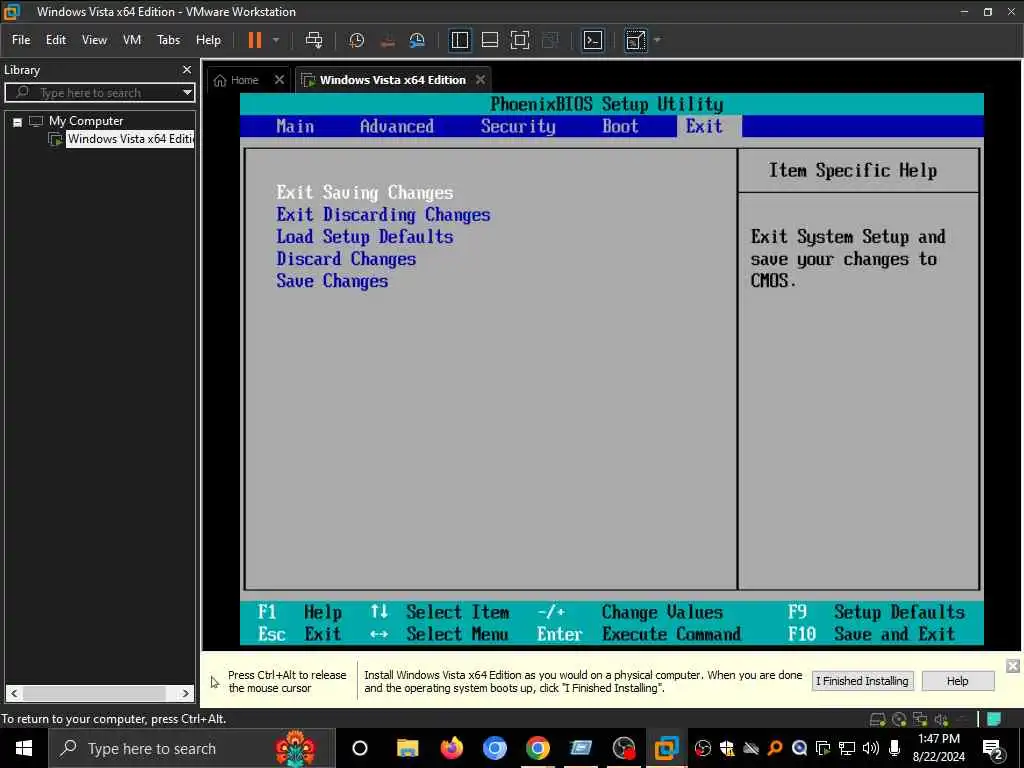1024x768 pixels.
Task: Open the stretch mode dropdown arrow
Action: point(657,40)
